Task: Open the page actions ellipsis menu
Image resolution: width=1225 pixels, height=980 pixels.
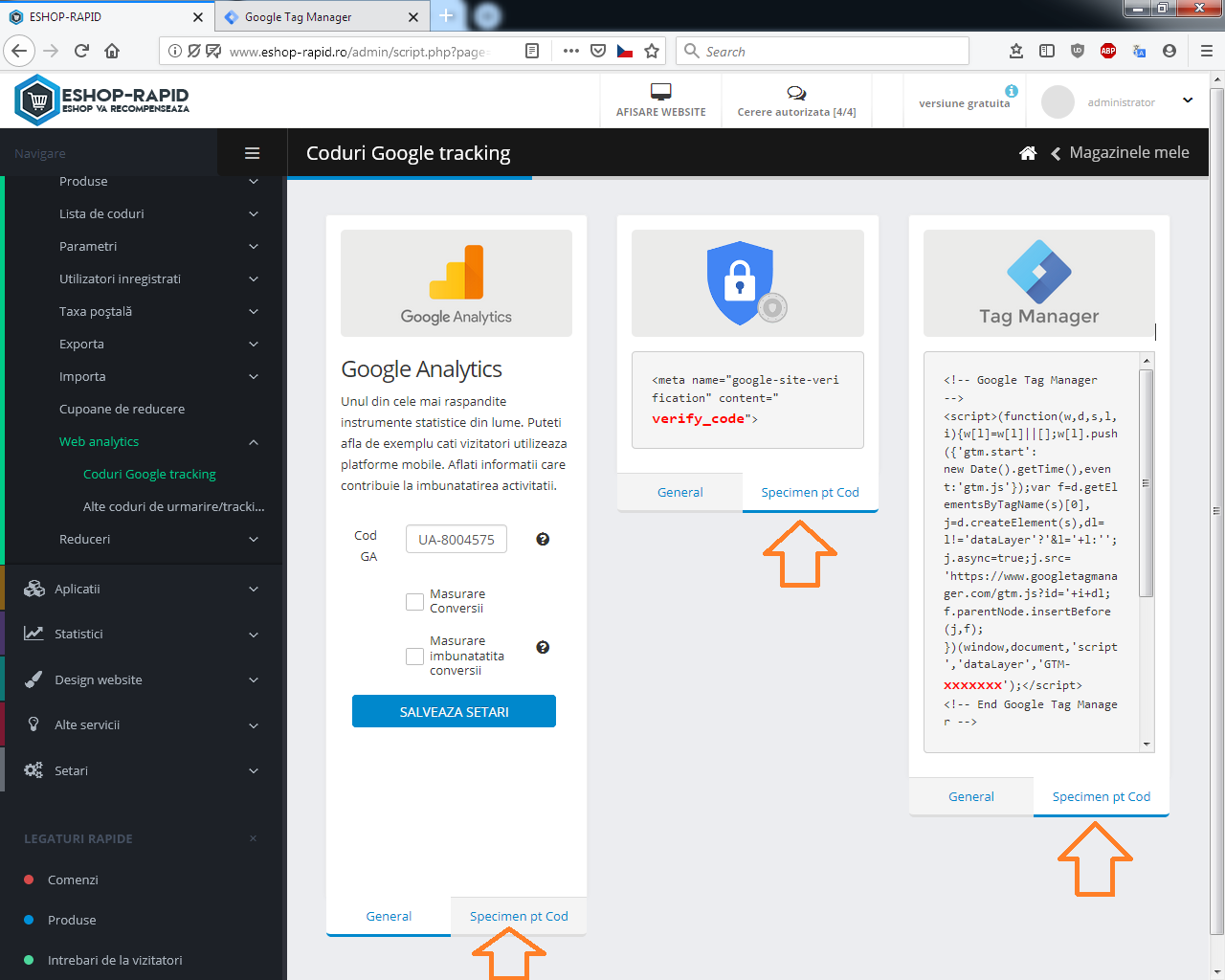Action: pyautogui.click(x=571, y=51)
